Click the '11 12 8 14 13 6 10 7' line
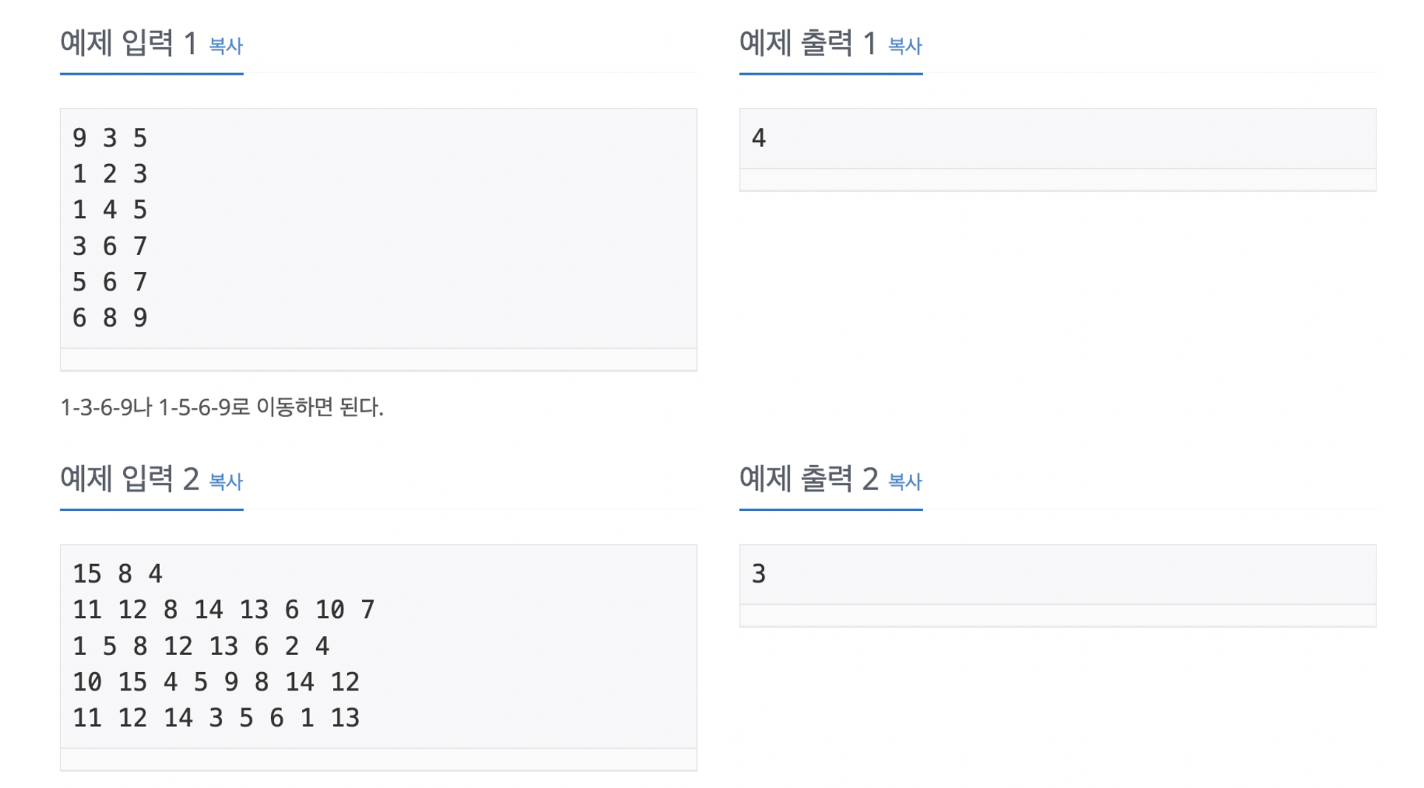1424x788 pixels. pos(224,610)
